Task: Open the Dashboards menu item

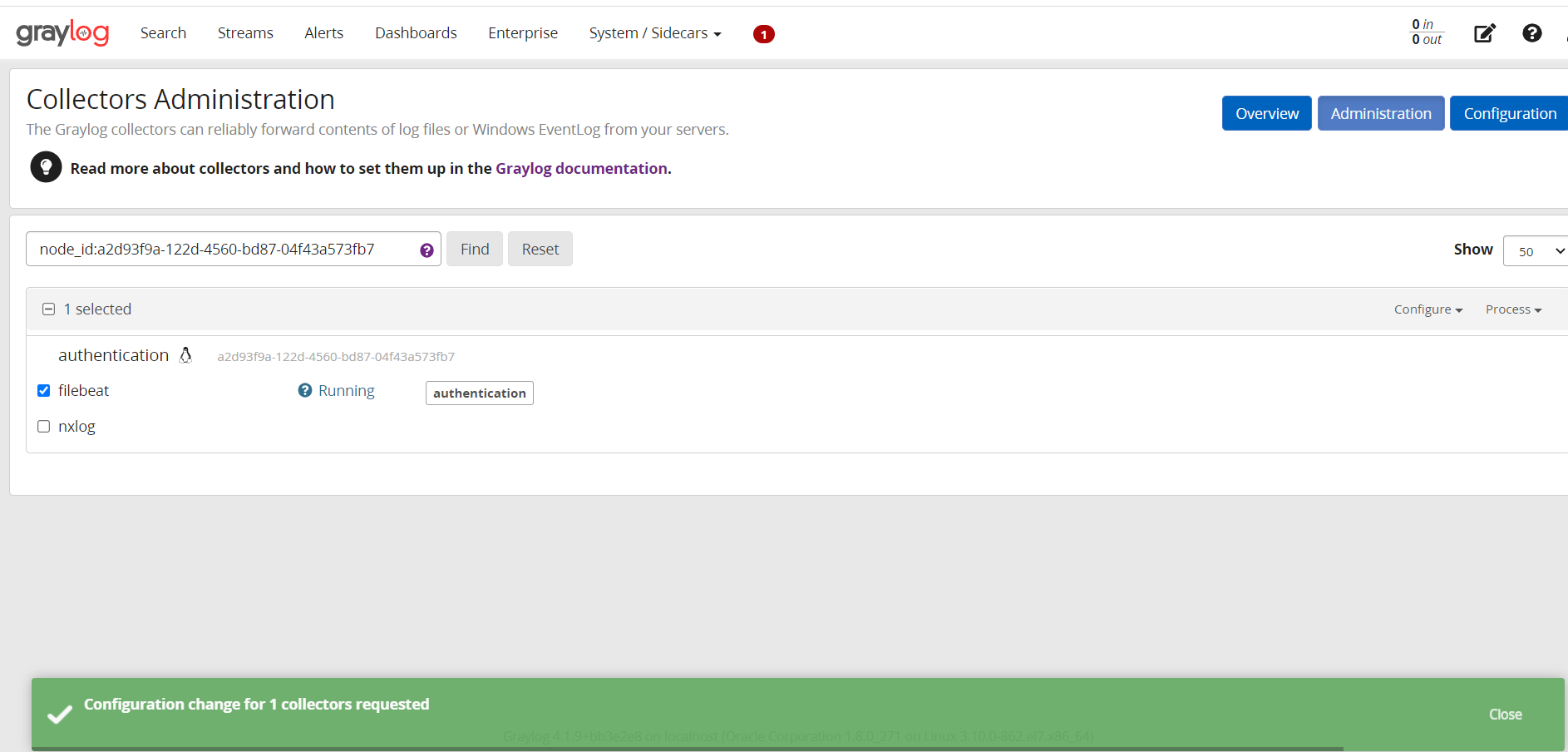Action: 416,33
